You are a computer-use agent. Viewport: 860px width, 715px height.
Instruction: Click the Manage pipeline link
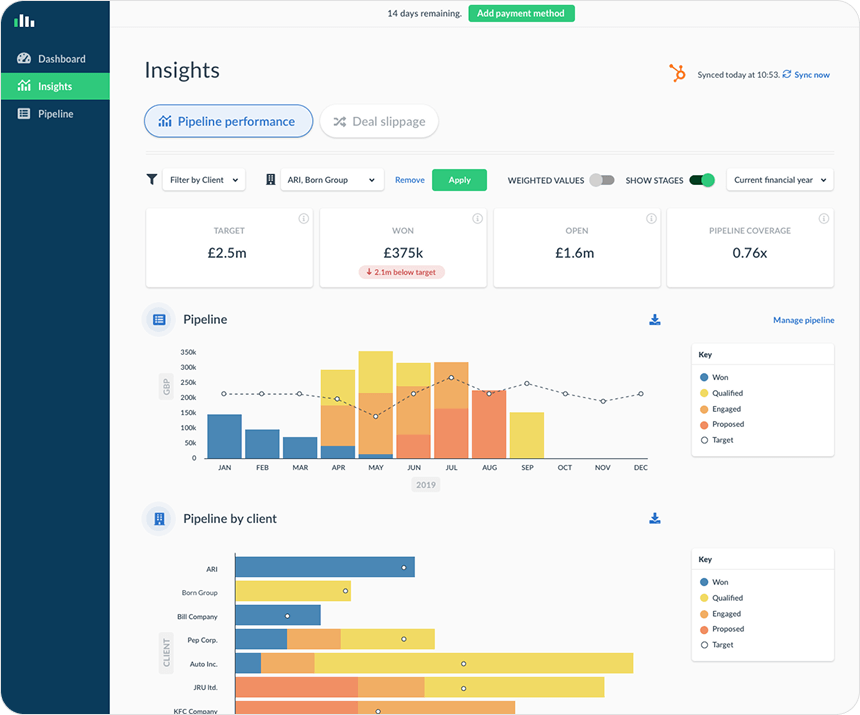(x=803, y=320)
